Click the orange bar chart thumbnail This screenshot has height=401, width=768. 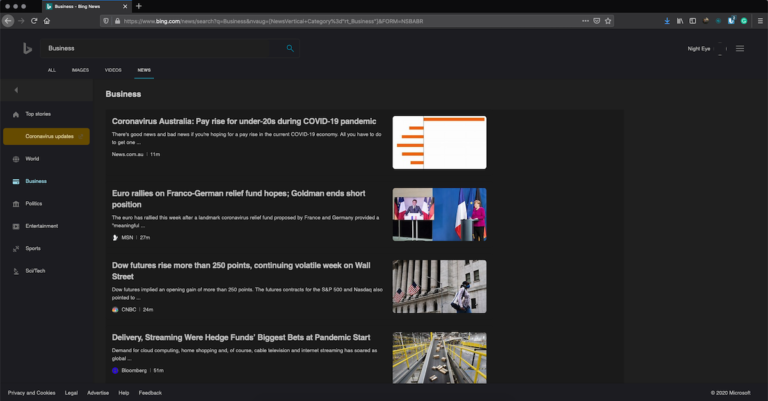click(439, 142)
